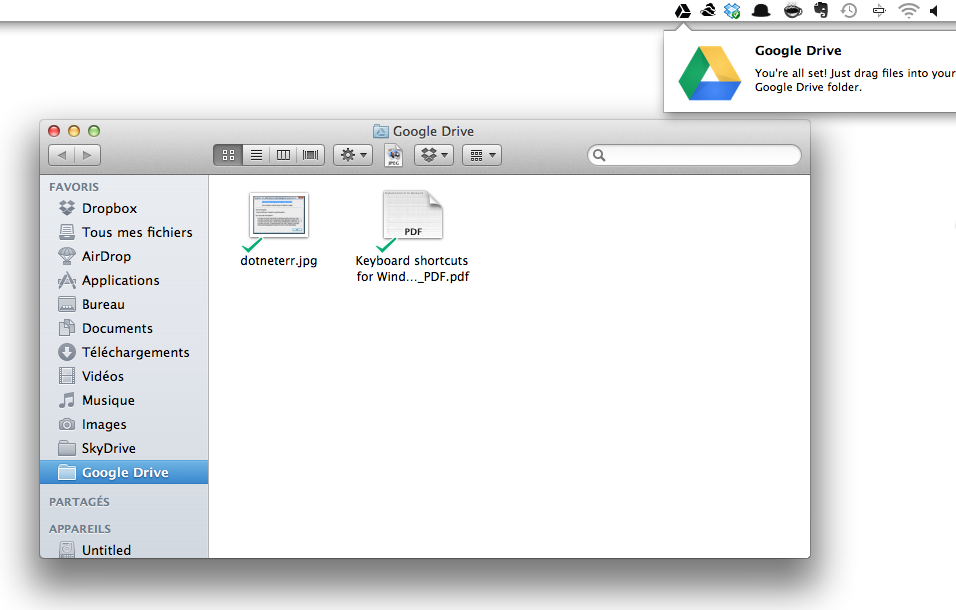Select the dotneterr.jpg file thumbnail
Viewport: 956px width, 610px height.
(x=278, y=215)
